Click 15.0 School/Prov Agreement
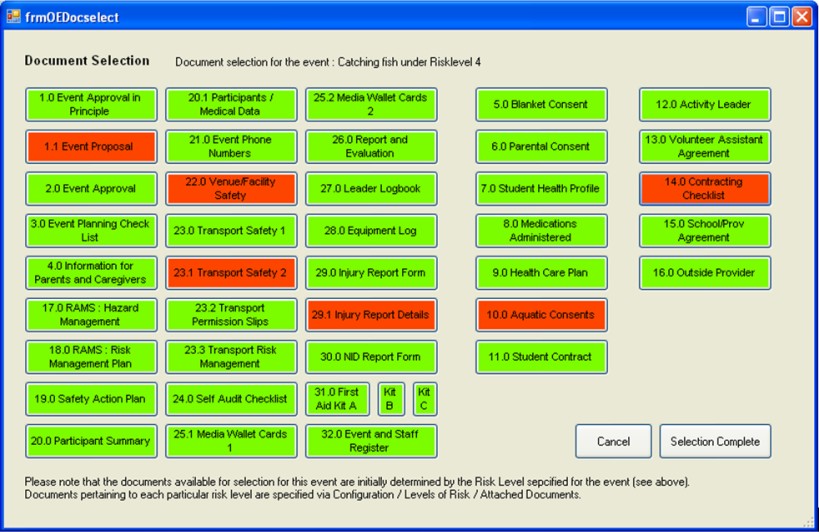This screenshot has width=819, height=532. coord(705,231)
